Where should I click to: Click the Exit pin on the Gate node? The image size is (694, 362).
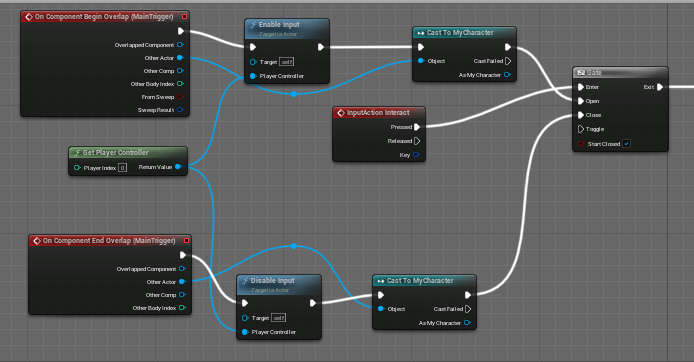point(660,87)
